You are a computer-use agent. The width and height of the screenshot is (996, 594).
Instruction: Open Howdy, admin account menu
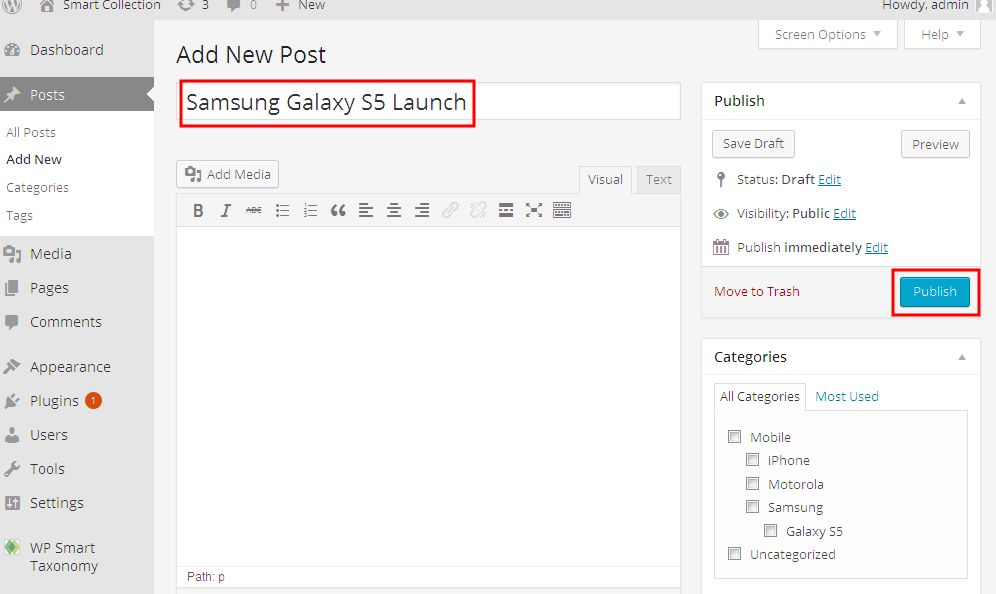pyautogui.click(x=937, y=6)
